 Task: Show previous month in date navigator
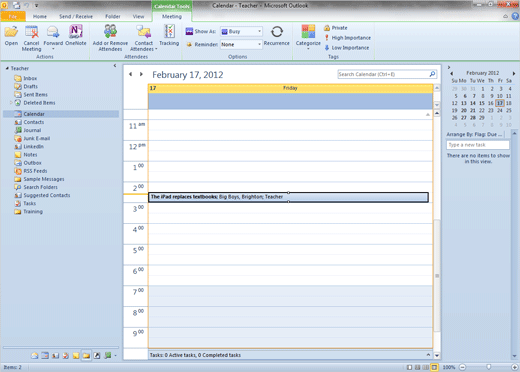pyautogui.click(x=451, y=73)
